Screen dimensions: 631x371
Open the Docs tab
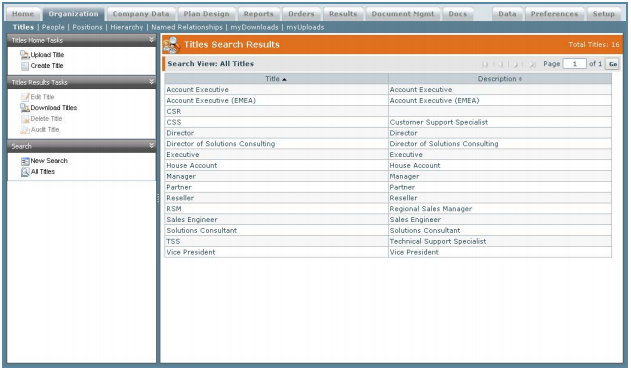click(x=458, y=14)
